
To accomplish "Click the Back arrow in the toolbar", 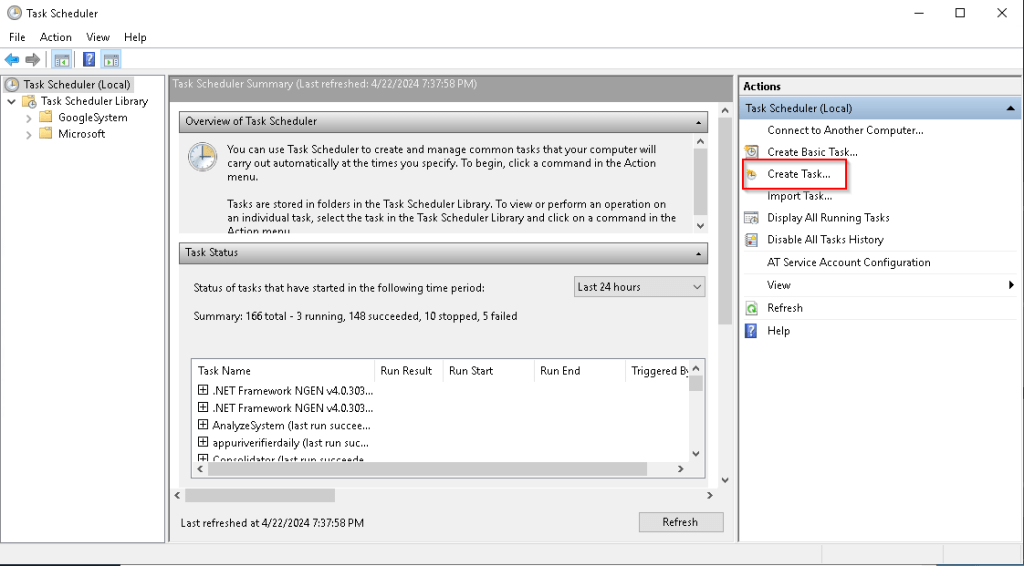I will coord(12,60).
